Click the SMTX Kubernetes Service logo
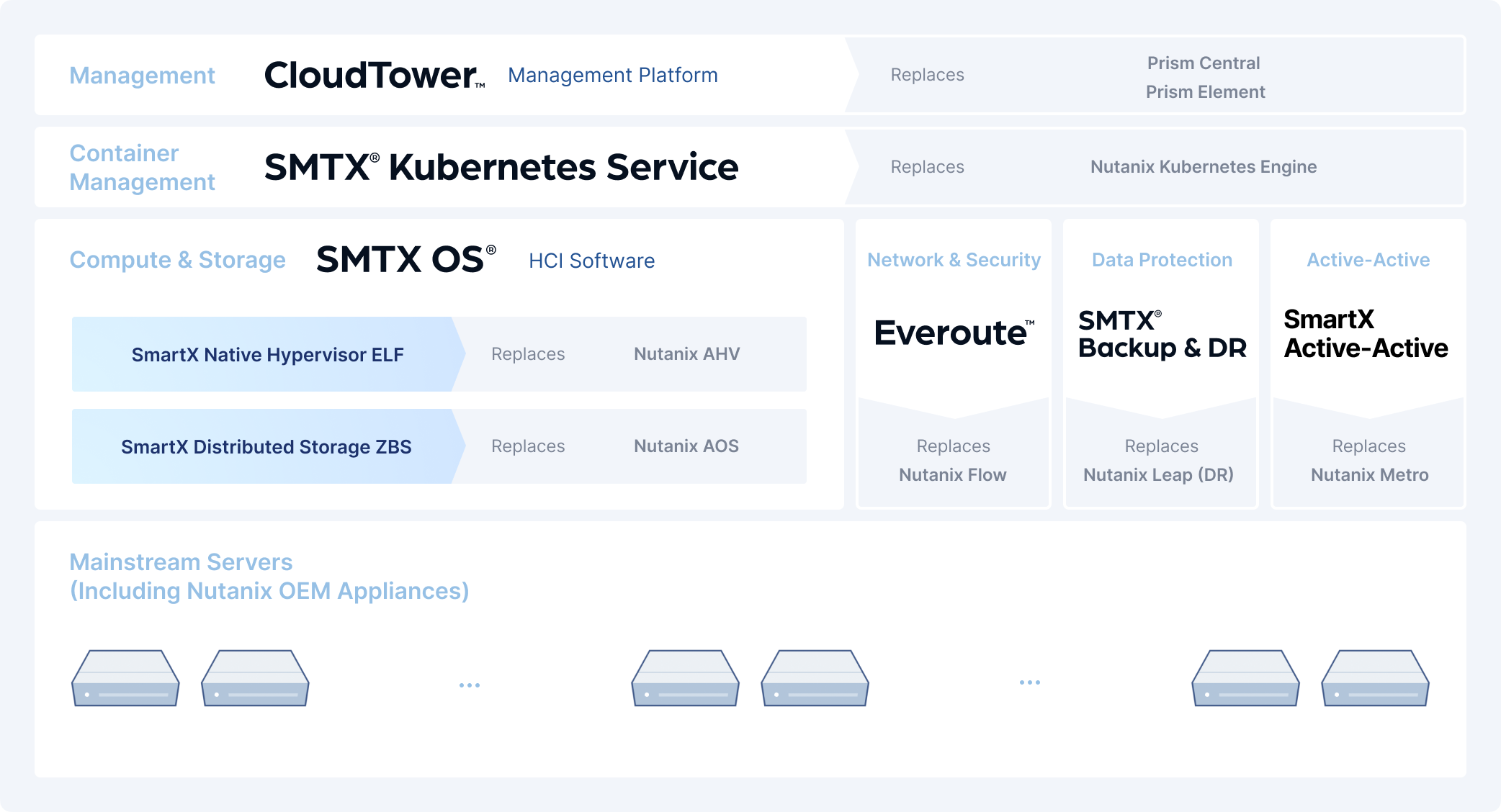 tap(501, 167)
